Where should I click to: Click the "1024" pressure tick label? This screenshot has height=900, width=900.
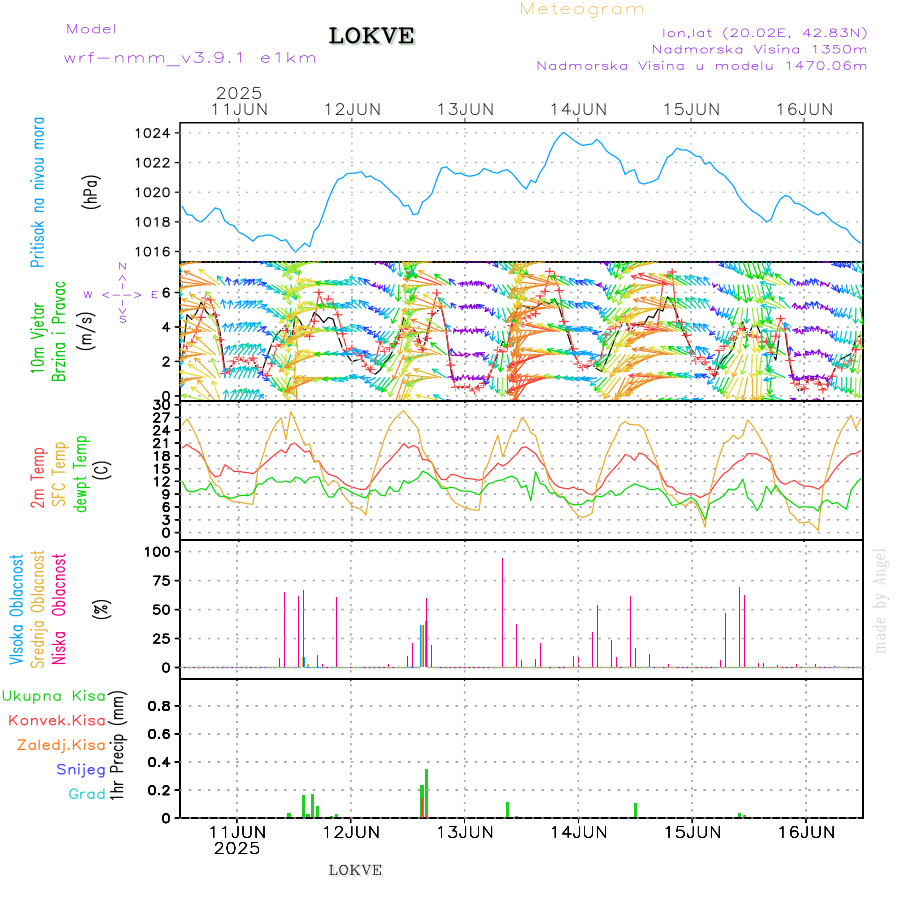click(153, 134)
